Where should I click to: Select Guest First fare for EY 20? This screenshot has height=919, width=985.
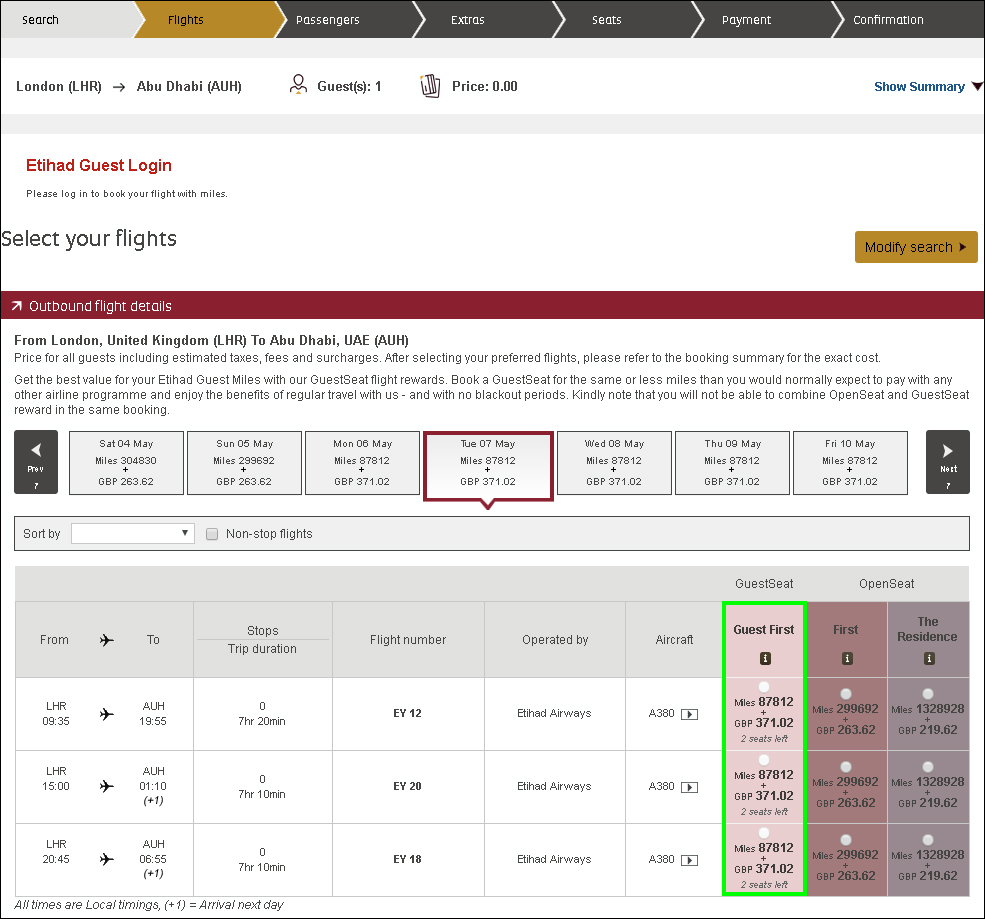[764, 760]
